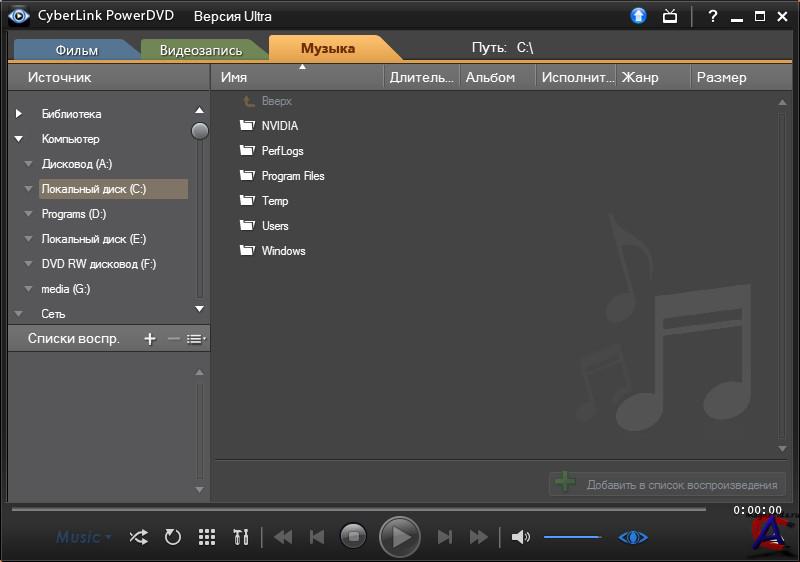The image size is (800, 562).
Task: Mute the audio with speaker icon
Action: coord(520,537)
